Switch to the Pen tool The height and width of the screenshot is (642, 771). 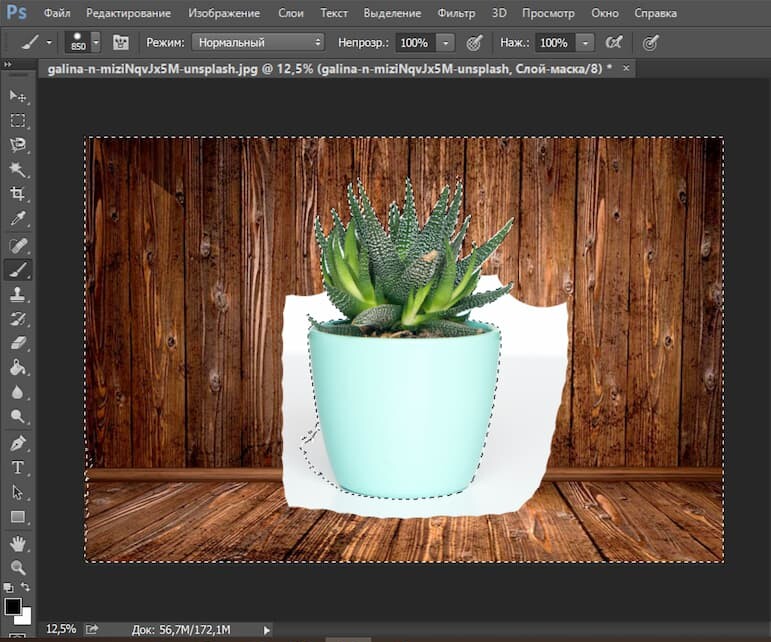pos(17,442)
